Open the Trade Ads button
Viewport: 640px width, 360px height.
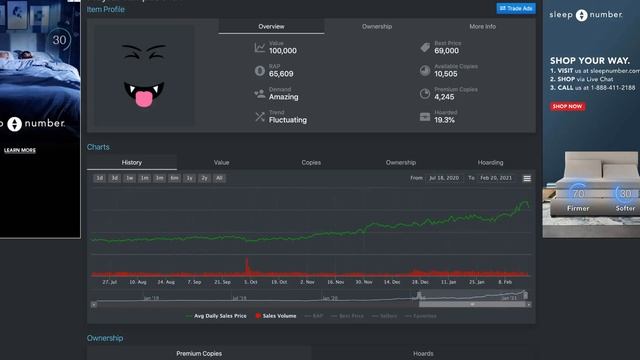coord(516,8)
